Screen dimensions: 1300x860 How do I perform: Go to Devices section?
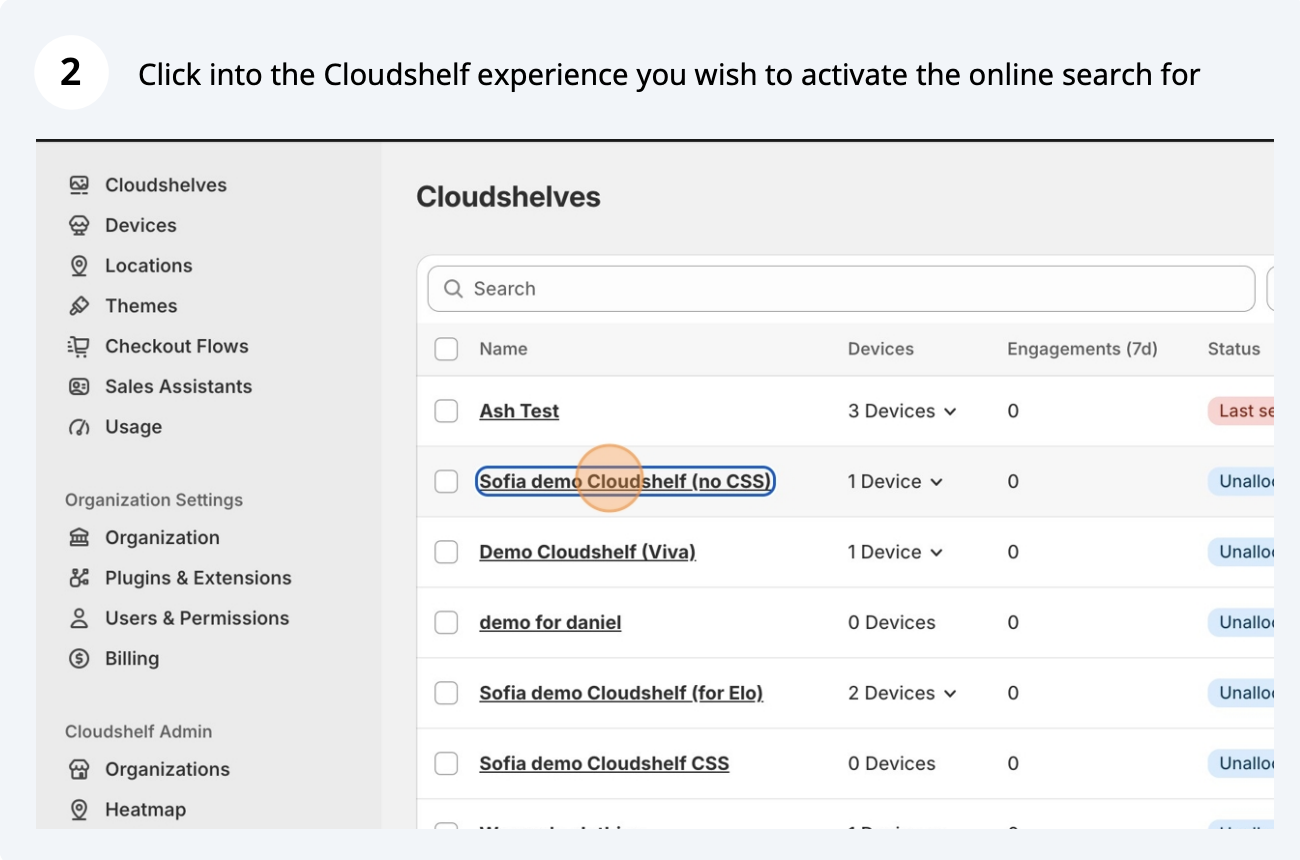(x=141, y=225)
